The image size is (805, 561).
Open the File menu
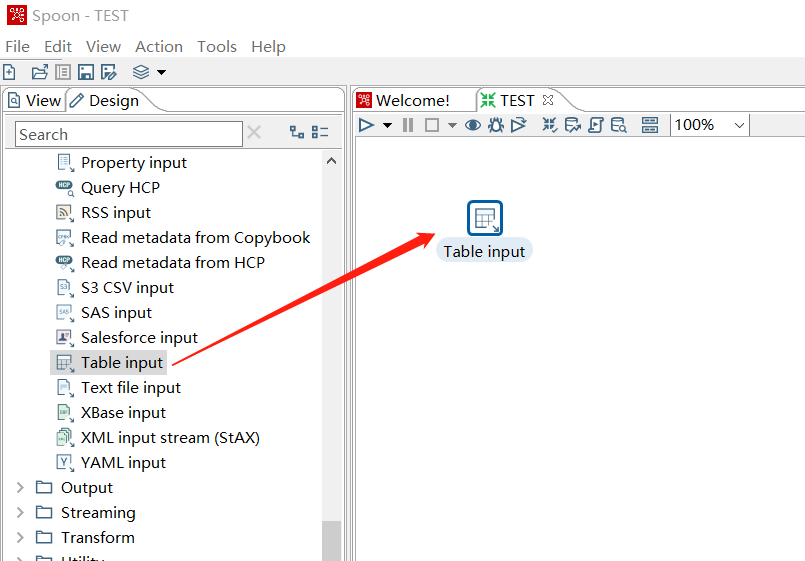point(17,47)
